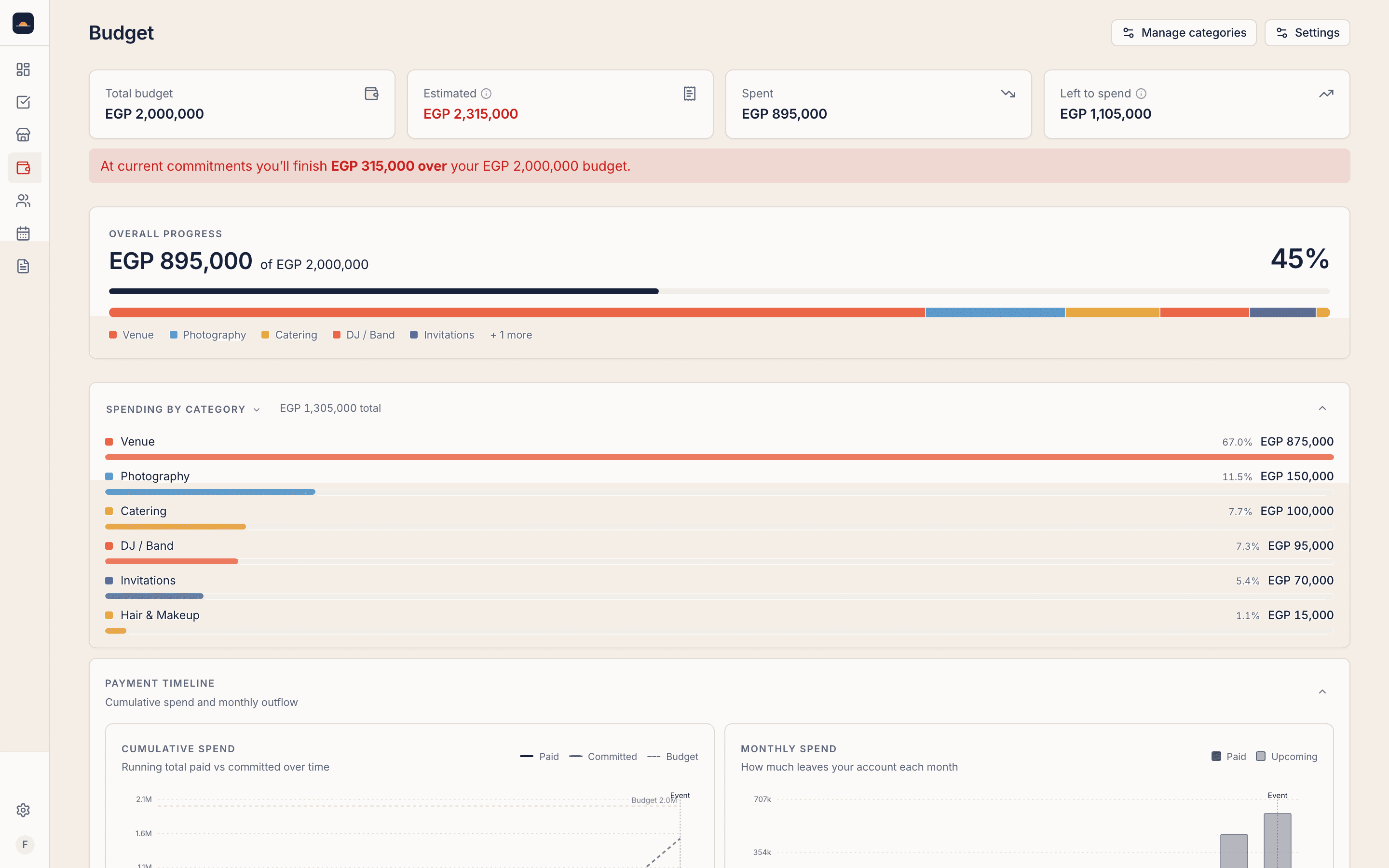Click the EGP 150,000 Photography amount
This screenshot has width=1389, height=868.
click(x=1296, y=476)
